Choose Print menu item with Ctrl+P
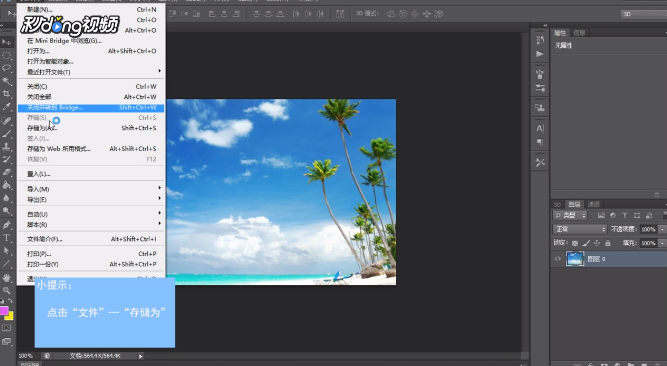Image resolution: width=667 pixels, height=366 pixels. click(91, 254)
